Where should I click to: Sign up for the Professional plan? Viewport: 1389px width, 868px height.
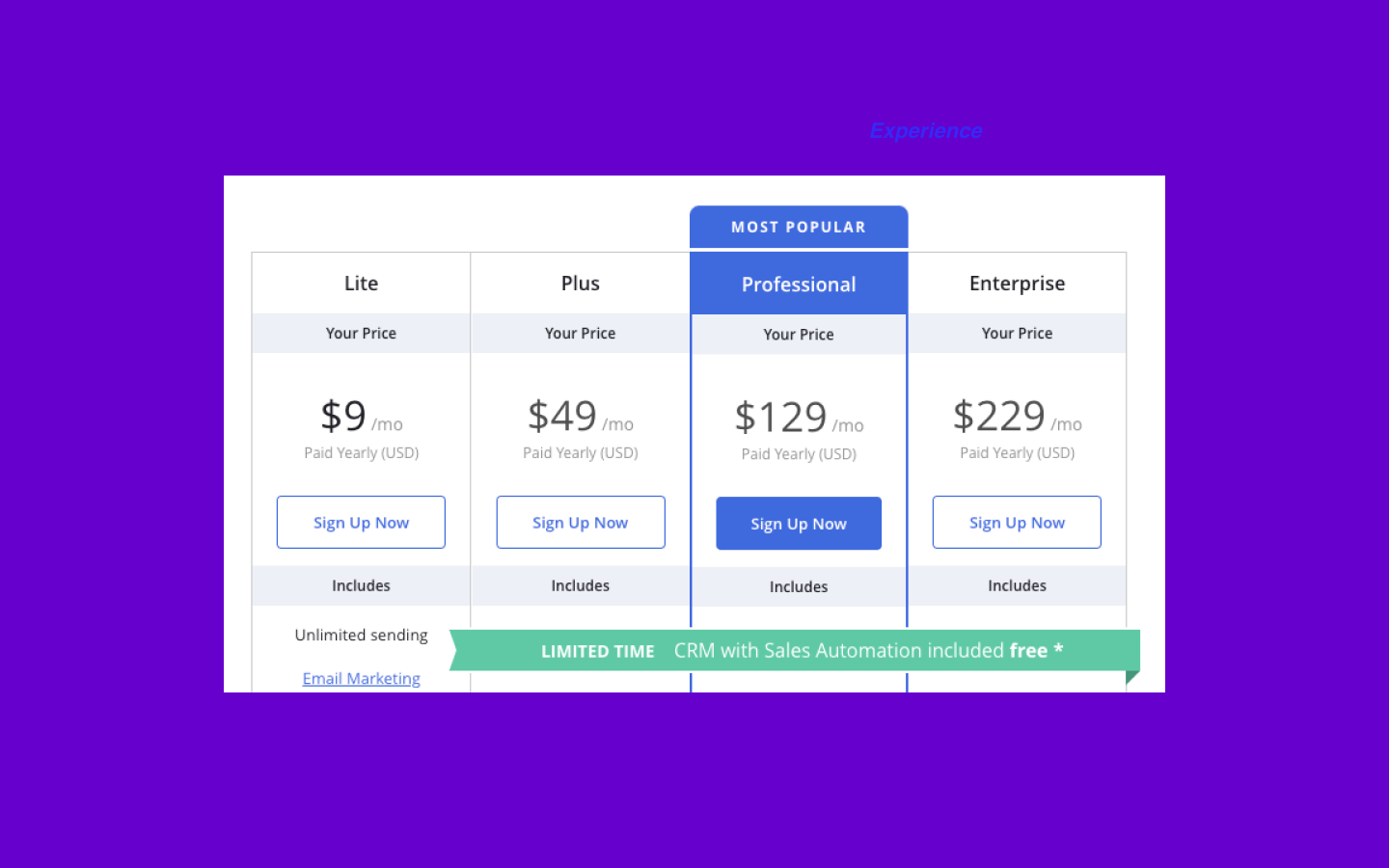click(798, 523)
